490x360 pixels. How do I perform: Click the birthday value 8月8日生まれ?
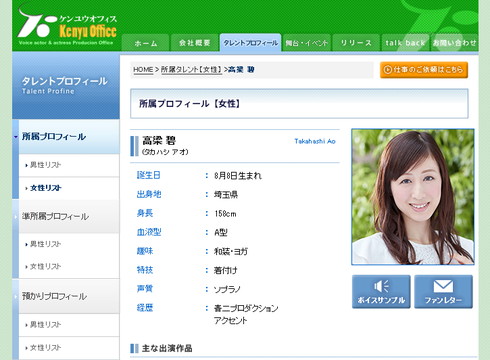[x=238, y=176]
